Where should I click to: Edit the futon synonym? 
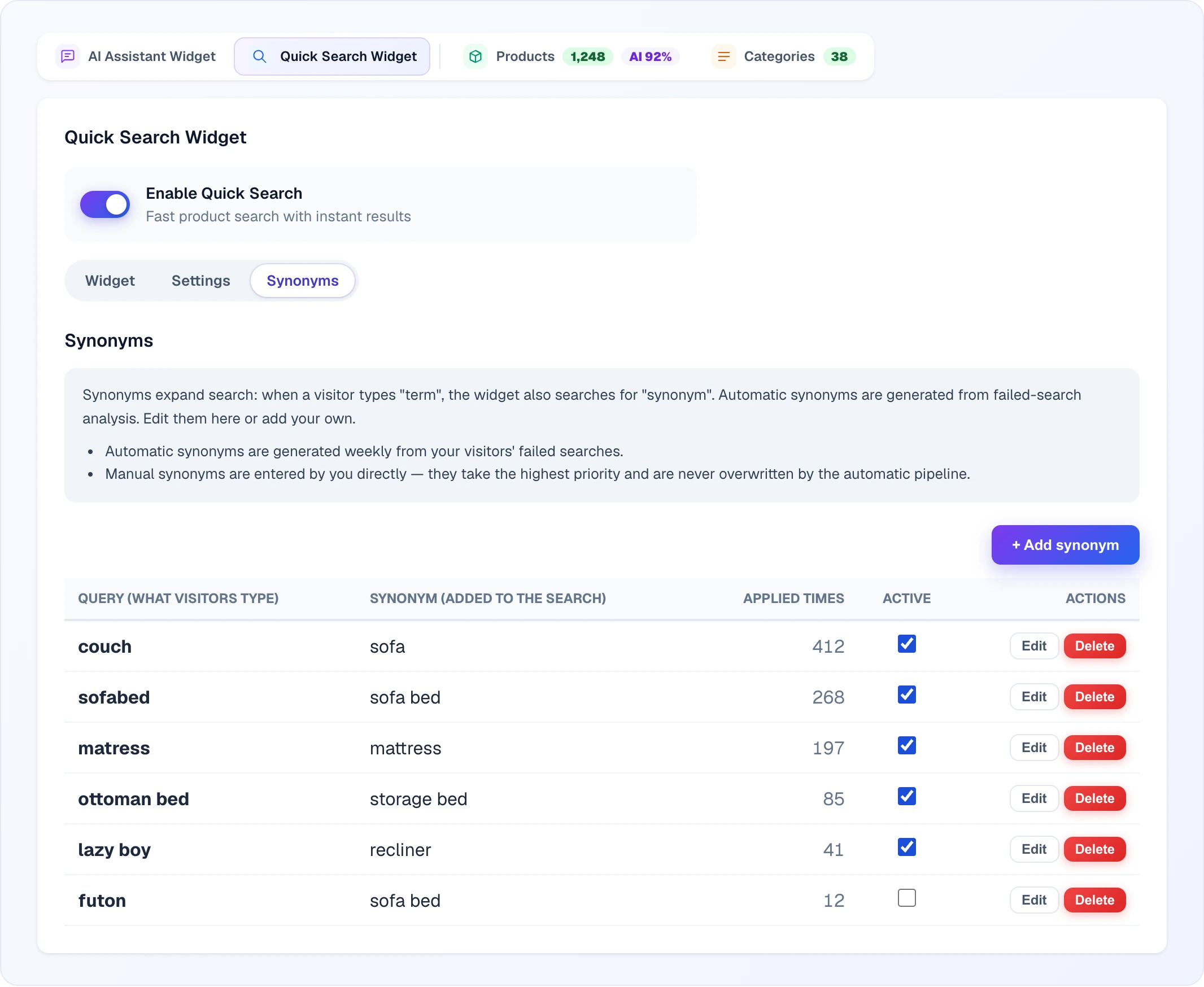pyautogui.click(x=1033, y=901)
